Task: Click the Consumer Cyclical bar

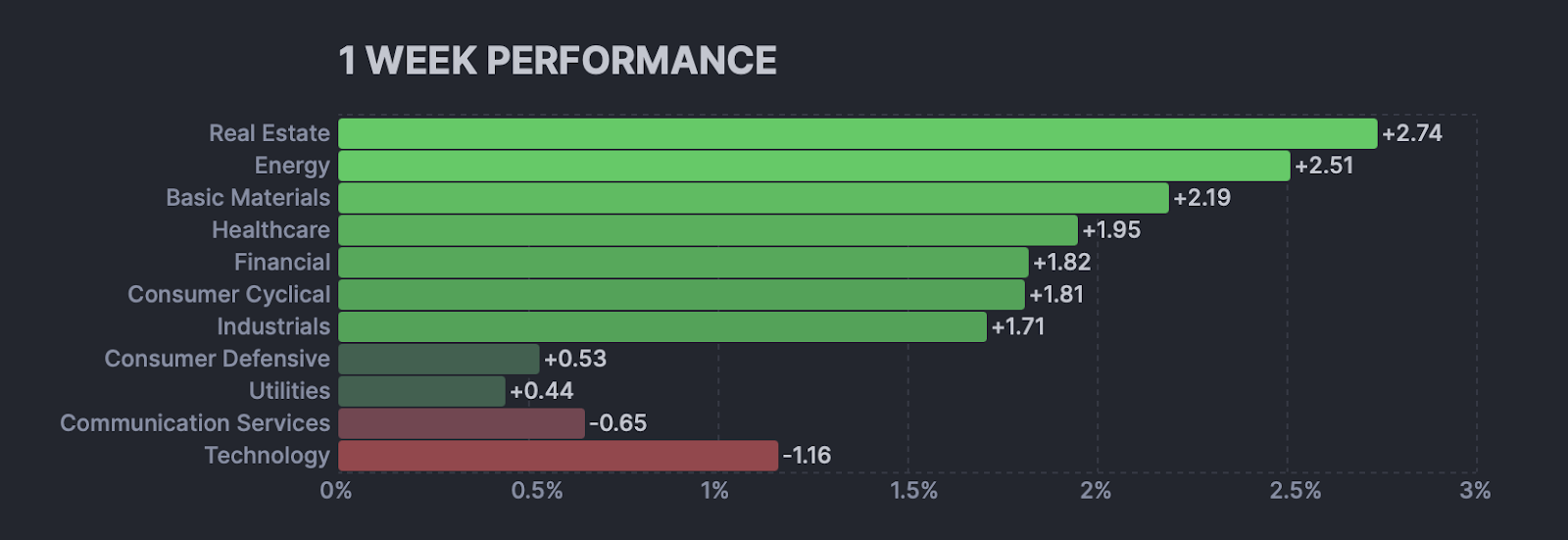Action: [x=681, y=295]
